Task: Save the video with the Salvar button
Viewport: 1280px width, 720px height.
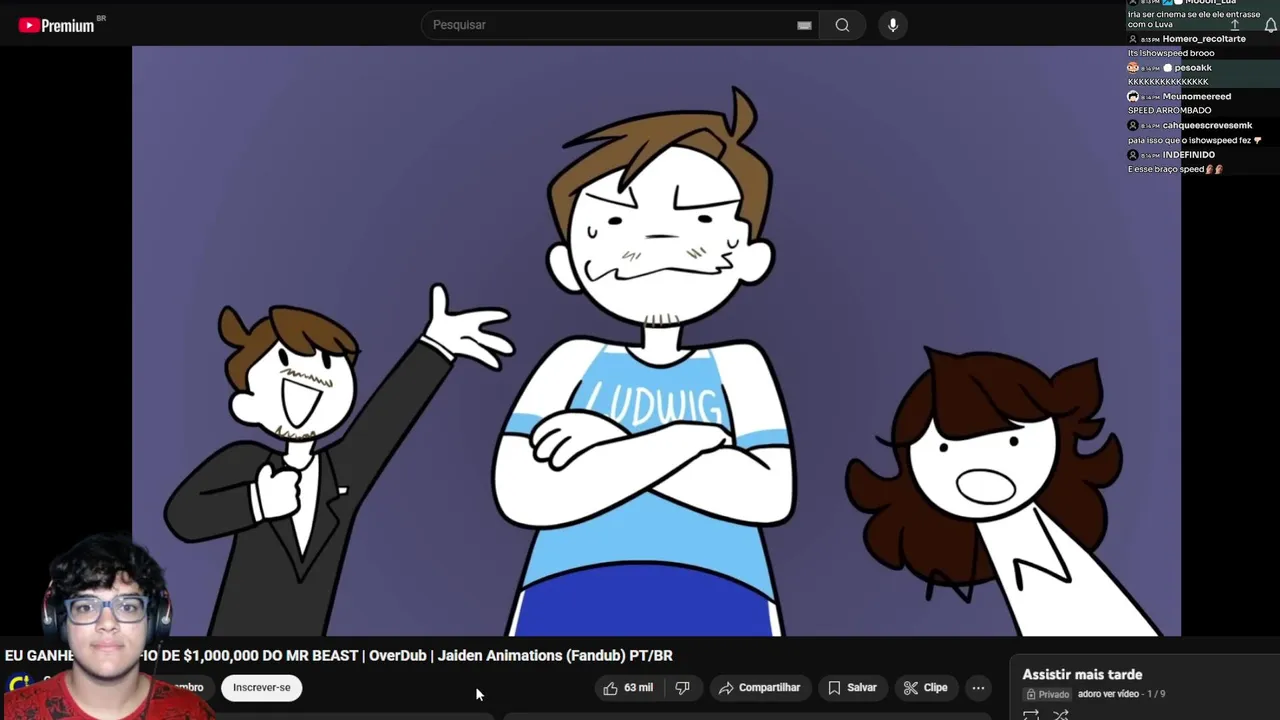Action: [852, 688]
